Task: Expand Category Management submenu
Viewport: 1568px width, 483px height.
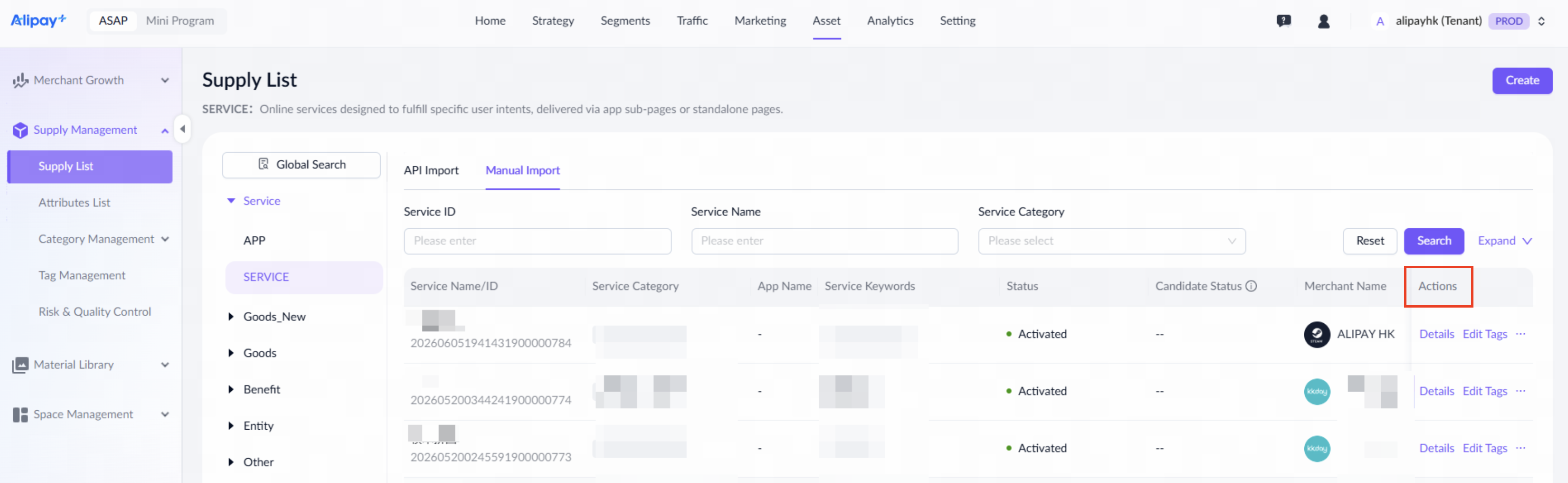Action: point(165,240)
